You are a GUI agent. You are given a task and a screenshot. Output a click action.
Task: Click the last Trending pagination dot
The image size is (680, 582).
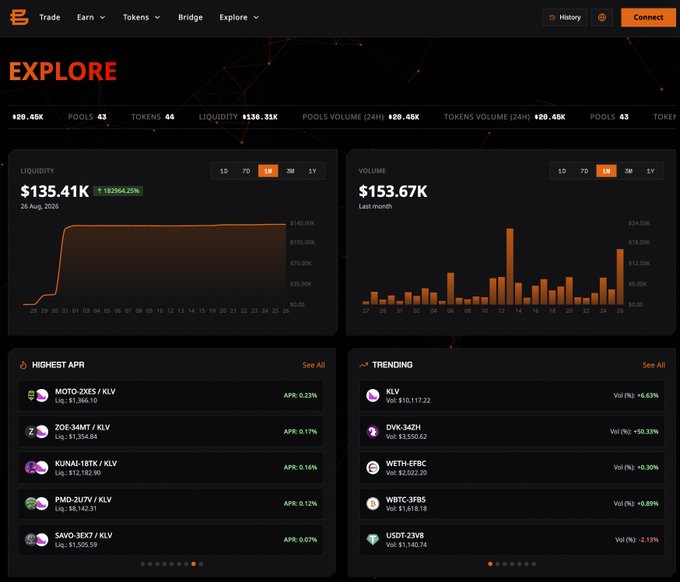click(x=534, y=564)
